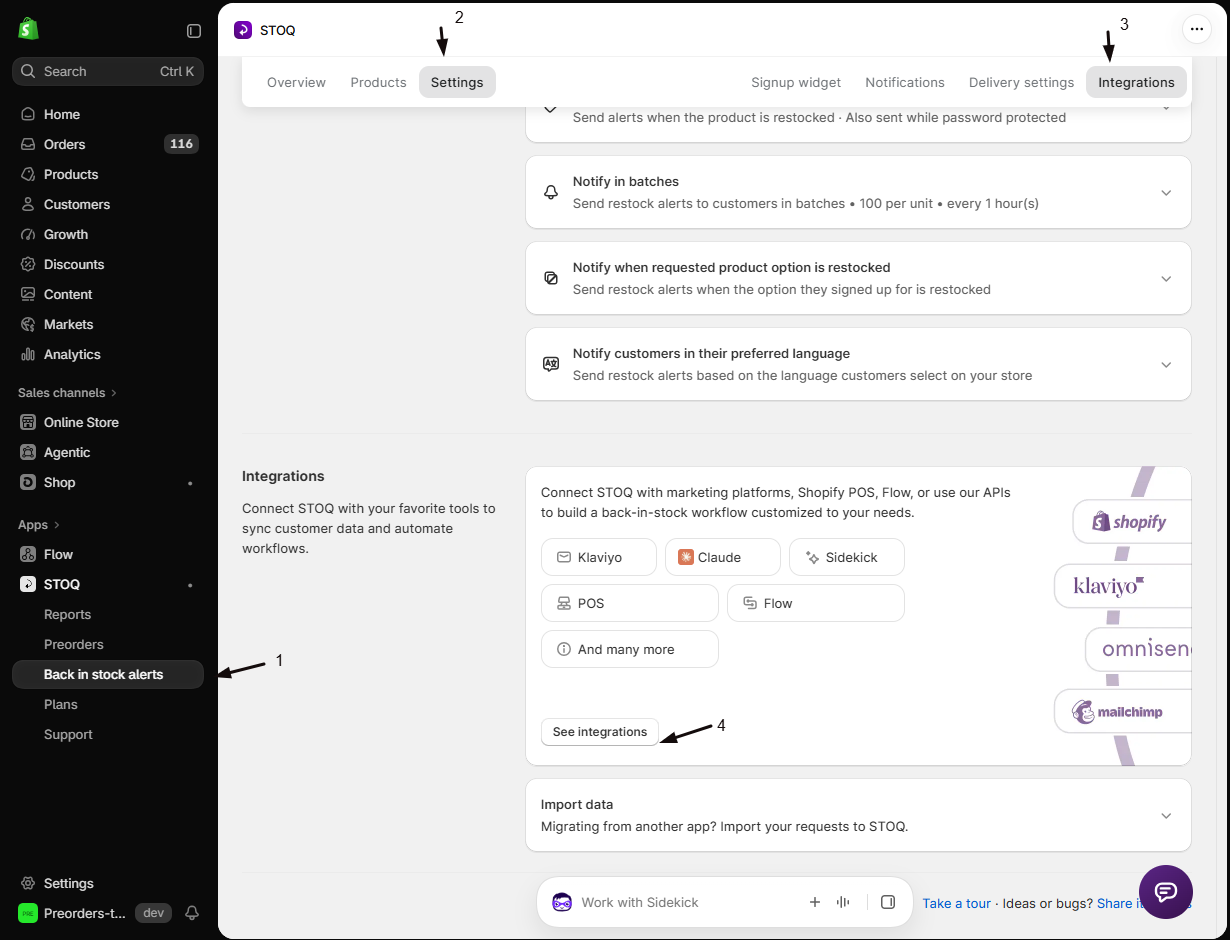Jump to Delivery settings section

click(x=1021, y=82)
